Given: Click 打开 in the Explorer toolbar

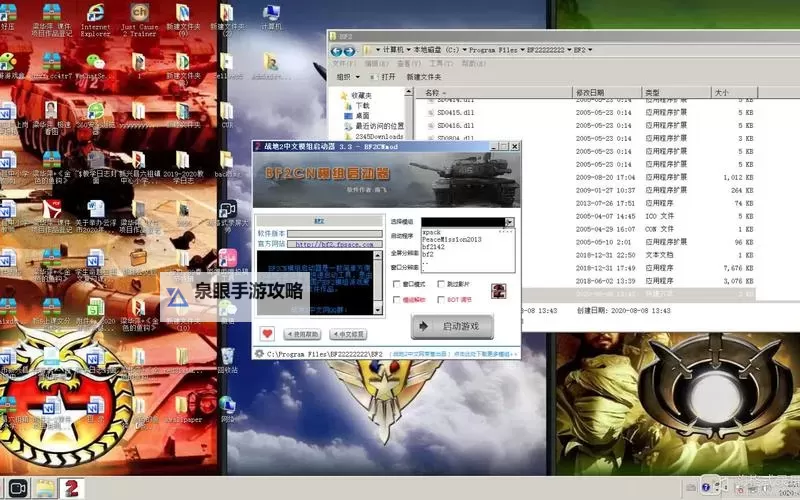Looking at the screenshot, I should (384, 77).
